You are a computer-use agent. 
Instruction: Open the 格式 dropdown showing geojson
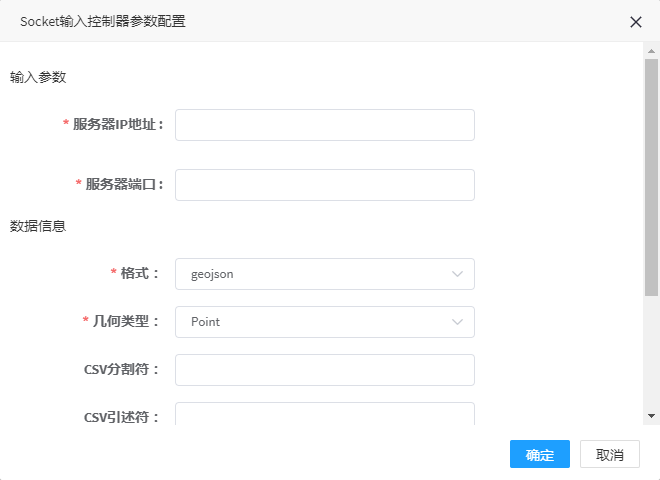click(x=325, y=274)
